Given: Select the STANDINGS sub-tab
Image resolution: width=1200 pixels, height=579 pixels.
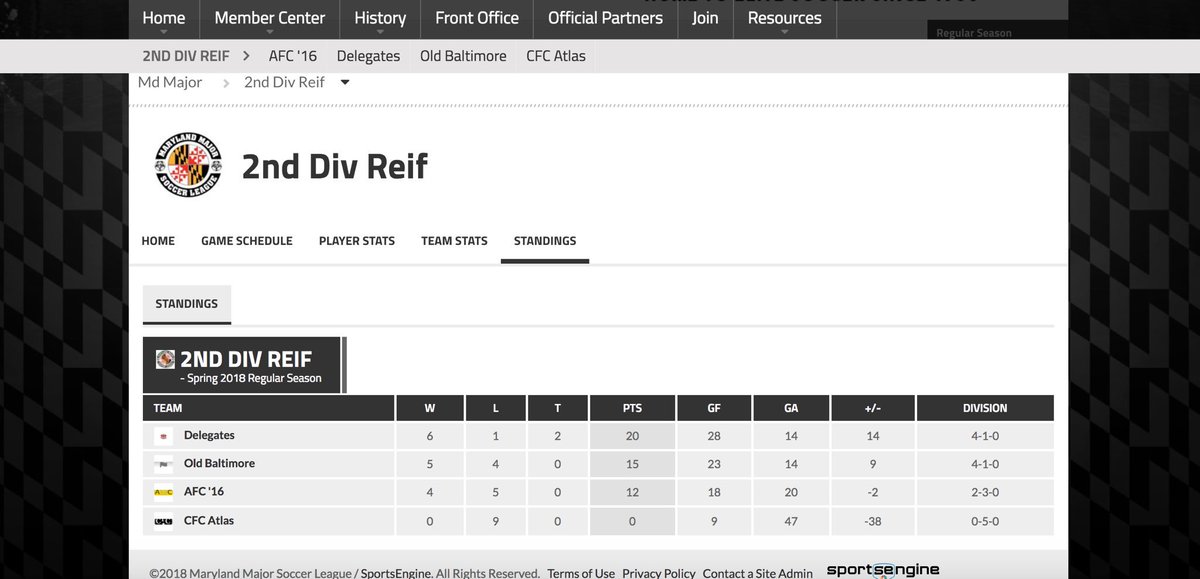Looking at the screenshot, I should click(187, 304).
